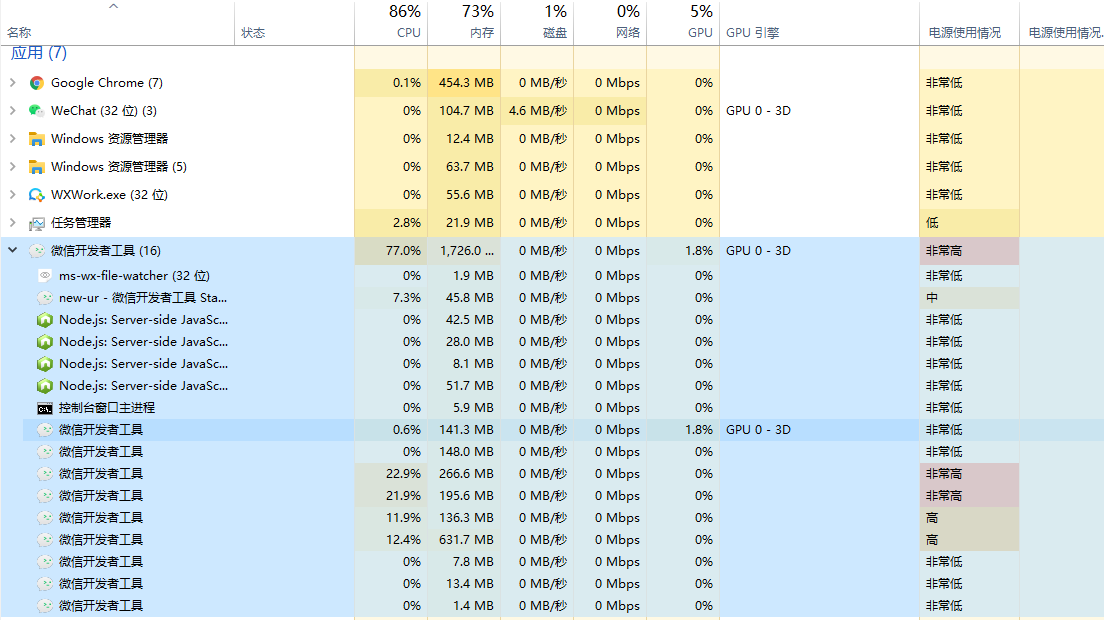Image resolution: width=1104 pixels, height=620 pixels.
Task: Click GPU 0 - 3D in WeChat row
Action: coord(758,110)
